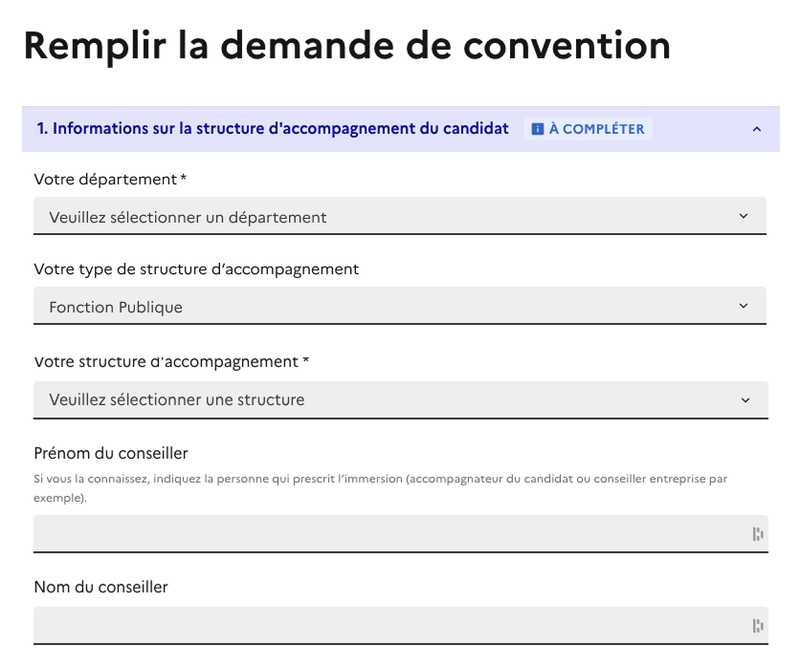Viewport: 800px width, 666px height.
Task: Collapse the section Informations sur la structure
Action: pyautogui.click(x=757, y=128)
